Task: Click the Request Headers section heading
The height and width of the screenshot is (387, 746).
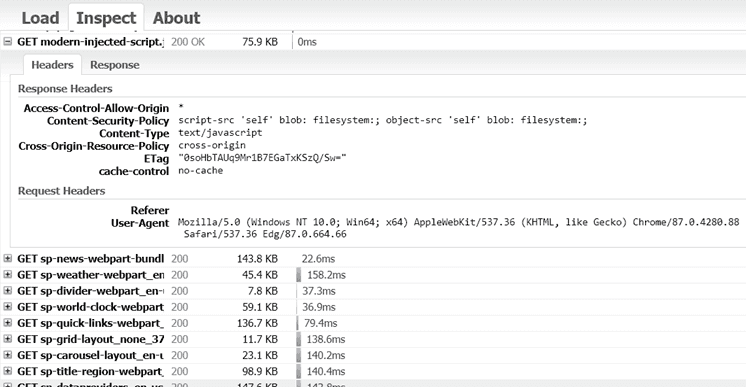Action: click(62, 191)
